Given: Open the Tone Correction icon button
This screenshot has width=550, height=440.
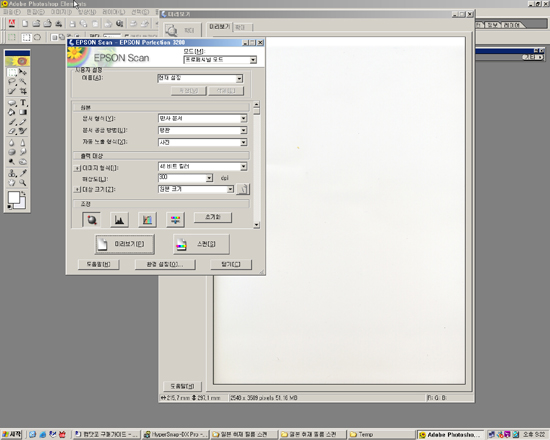Looking at the screenshot, I should pos(147,220).
